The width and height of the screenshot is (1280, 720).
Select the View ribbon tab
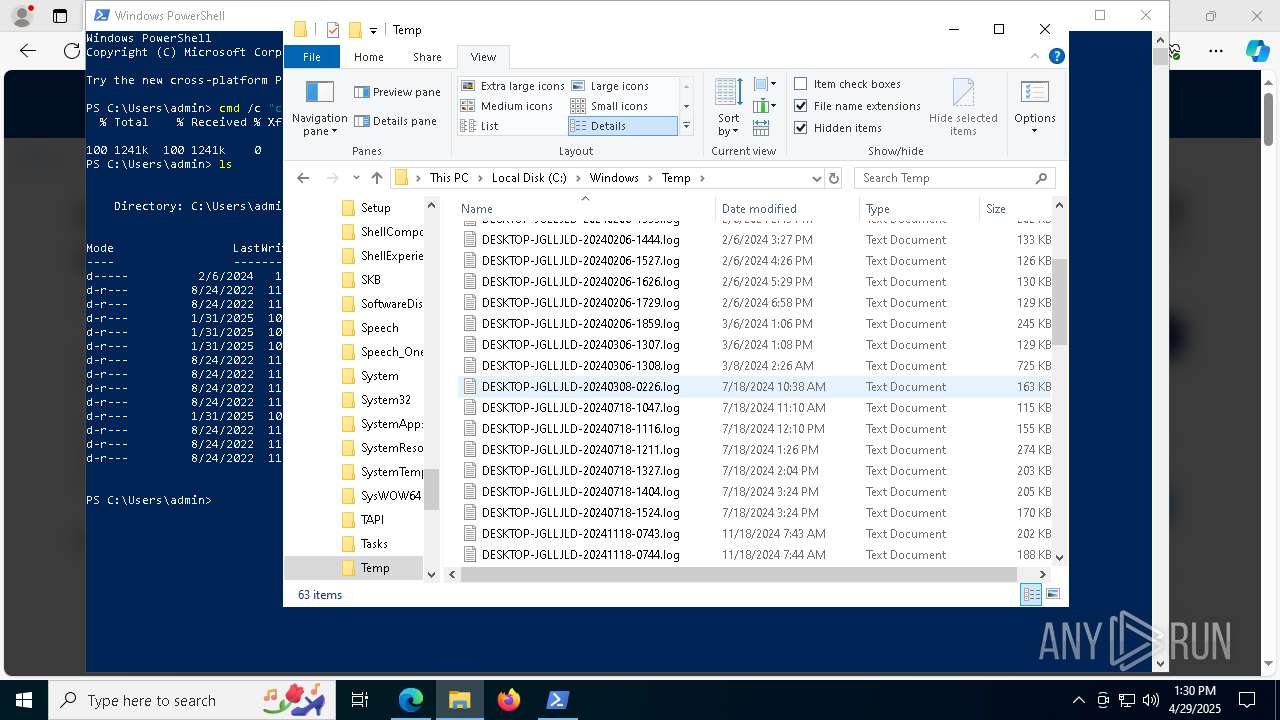click(483, 57)
